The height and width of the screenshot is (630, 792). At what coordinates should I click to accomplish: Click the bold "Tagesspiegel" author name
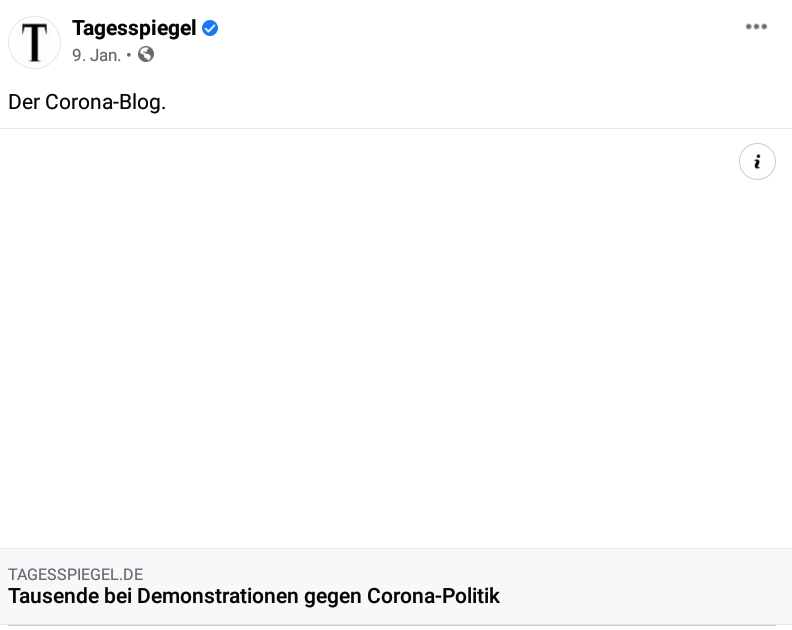tap(134, 28)
